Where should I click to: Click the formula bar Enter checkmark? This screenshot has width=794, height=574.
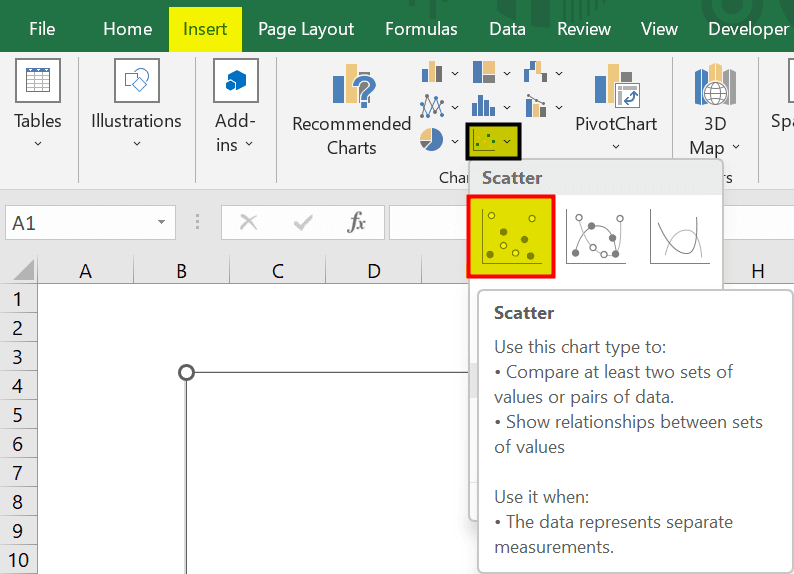click(x=303, y=222)
